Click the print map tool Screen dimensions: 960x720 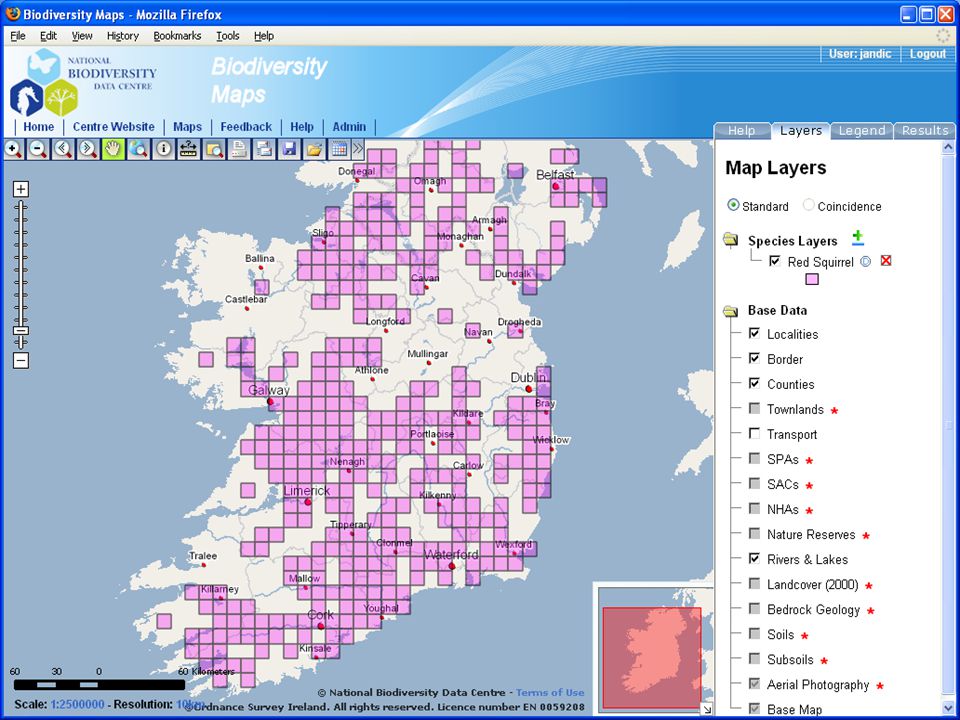pos(264,149)
